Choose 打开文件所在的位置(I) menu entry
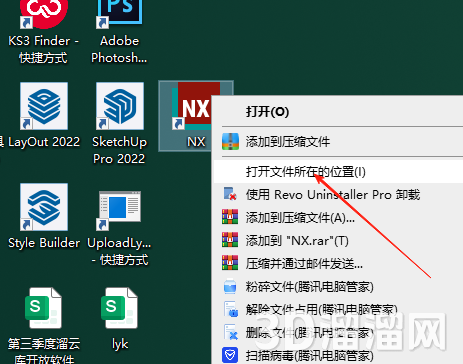The width and height of the screenshot is (463, 364). 337,172
